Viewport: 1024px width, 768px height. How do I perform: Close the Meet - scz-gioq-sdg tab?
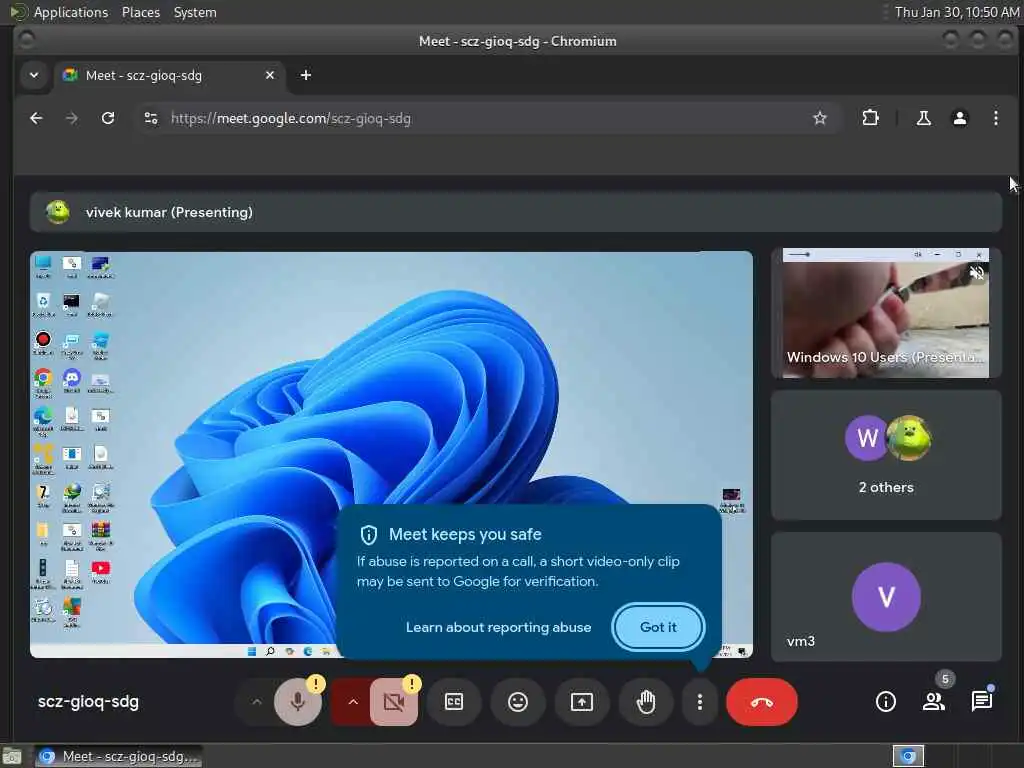pos(270,76)
